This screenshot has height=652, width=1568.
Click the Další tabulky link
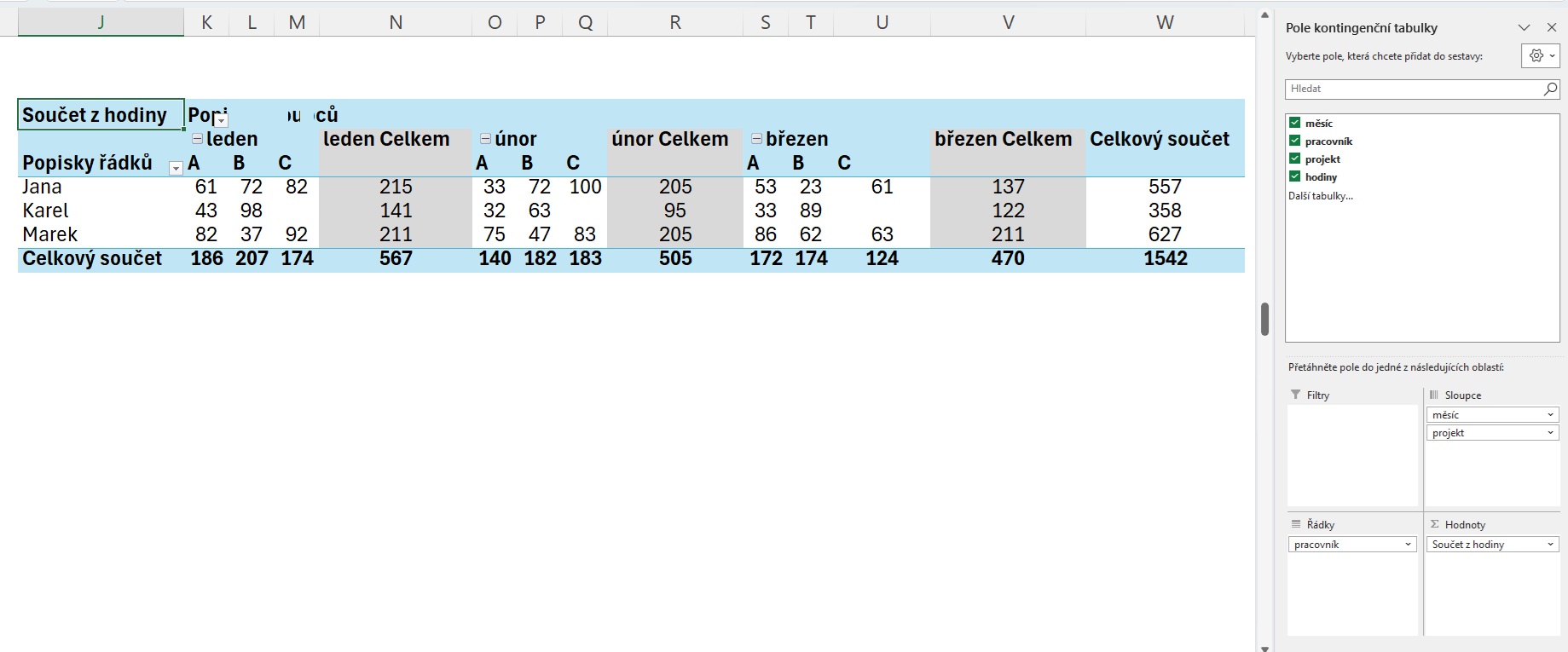1320,196
